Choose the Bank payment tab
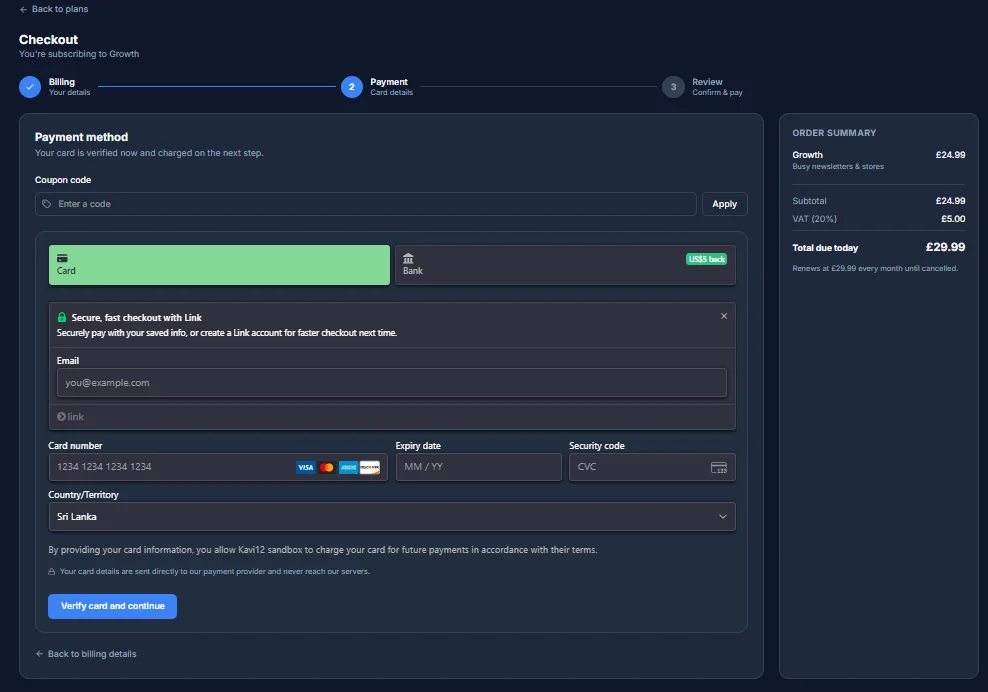The image size is (988, 692). [565, 265]
